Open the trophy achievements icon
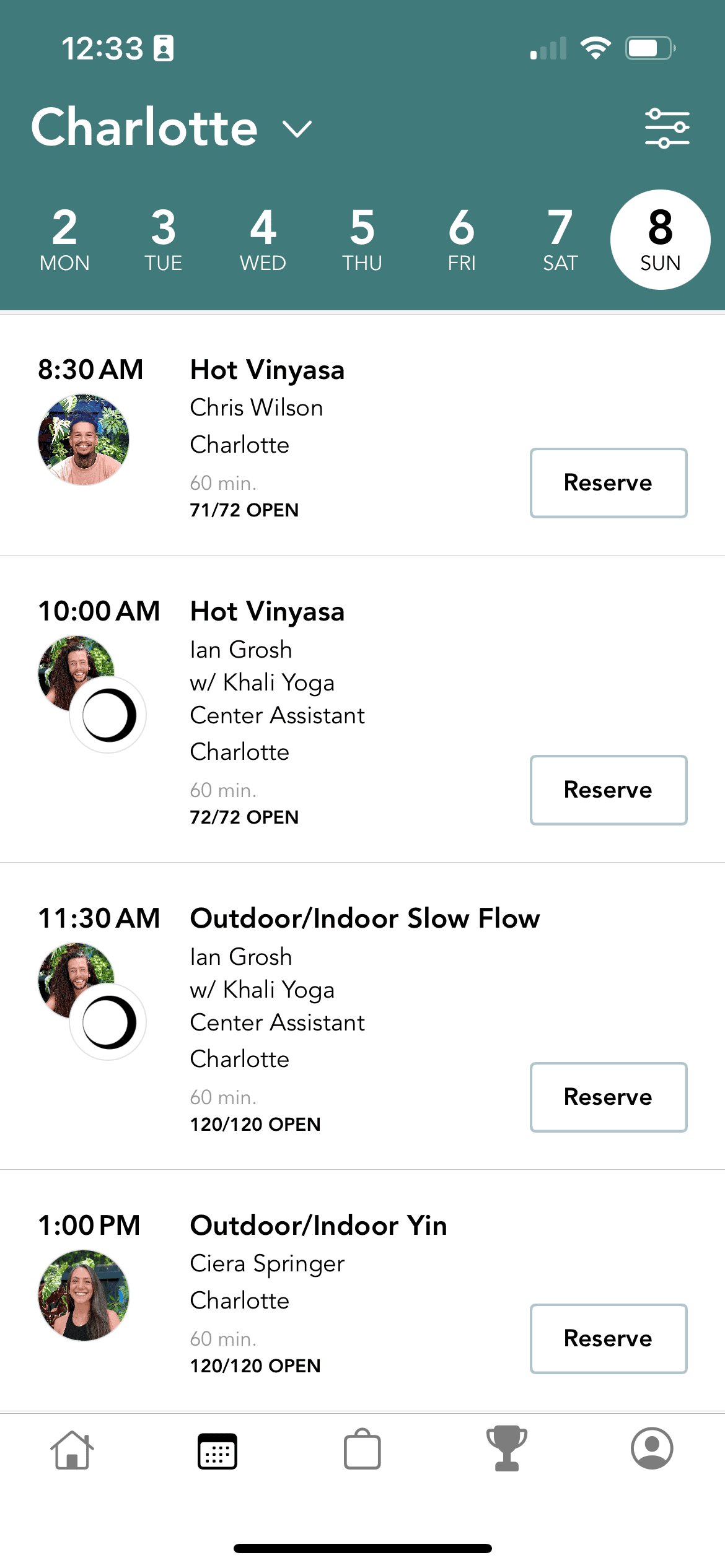 point(507,1449)
